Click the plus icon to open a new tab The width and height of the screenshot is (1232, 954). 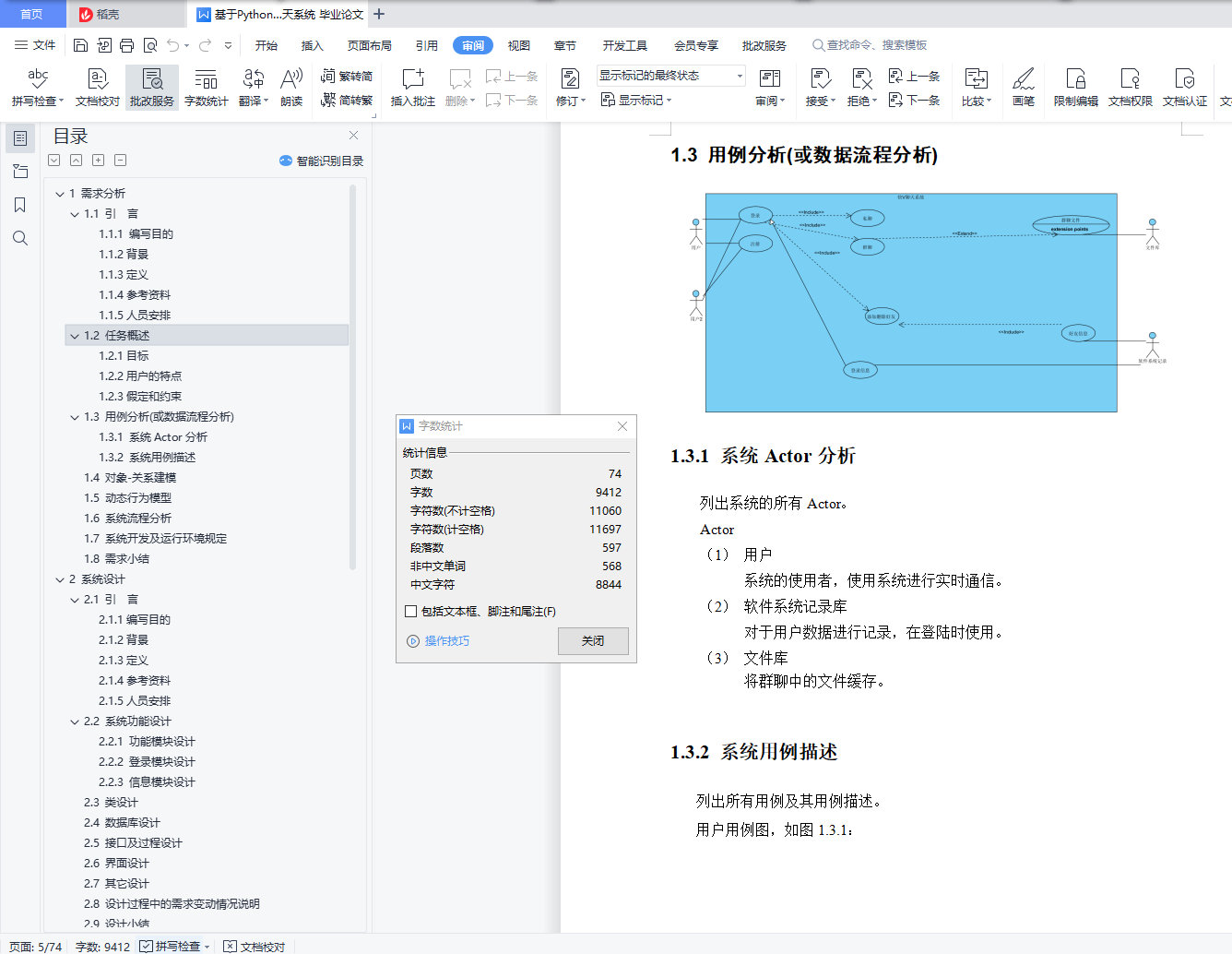click(x=379, y=14)
